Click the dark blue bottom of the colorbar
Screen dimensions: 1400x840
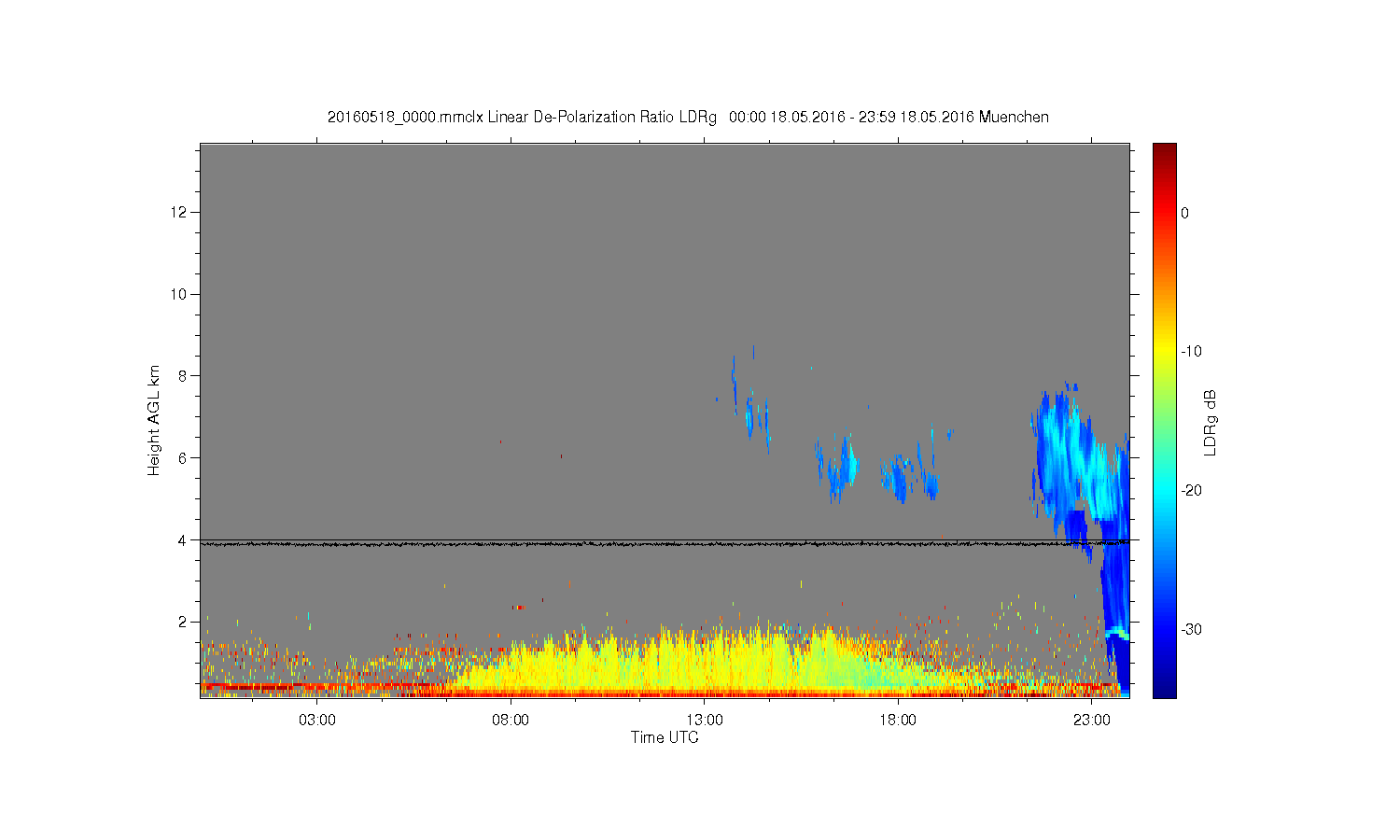tap(1165, 686)
